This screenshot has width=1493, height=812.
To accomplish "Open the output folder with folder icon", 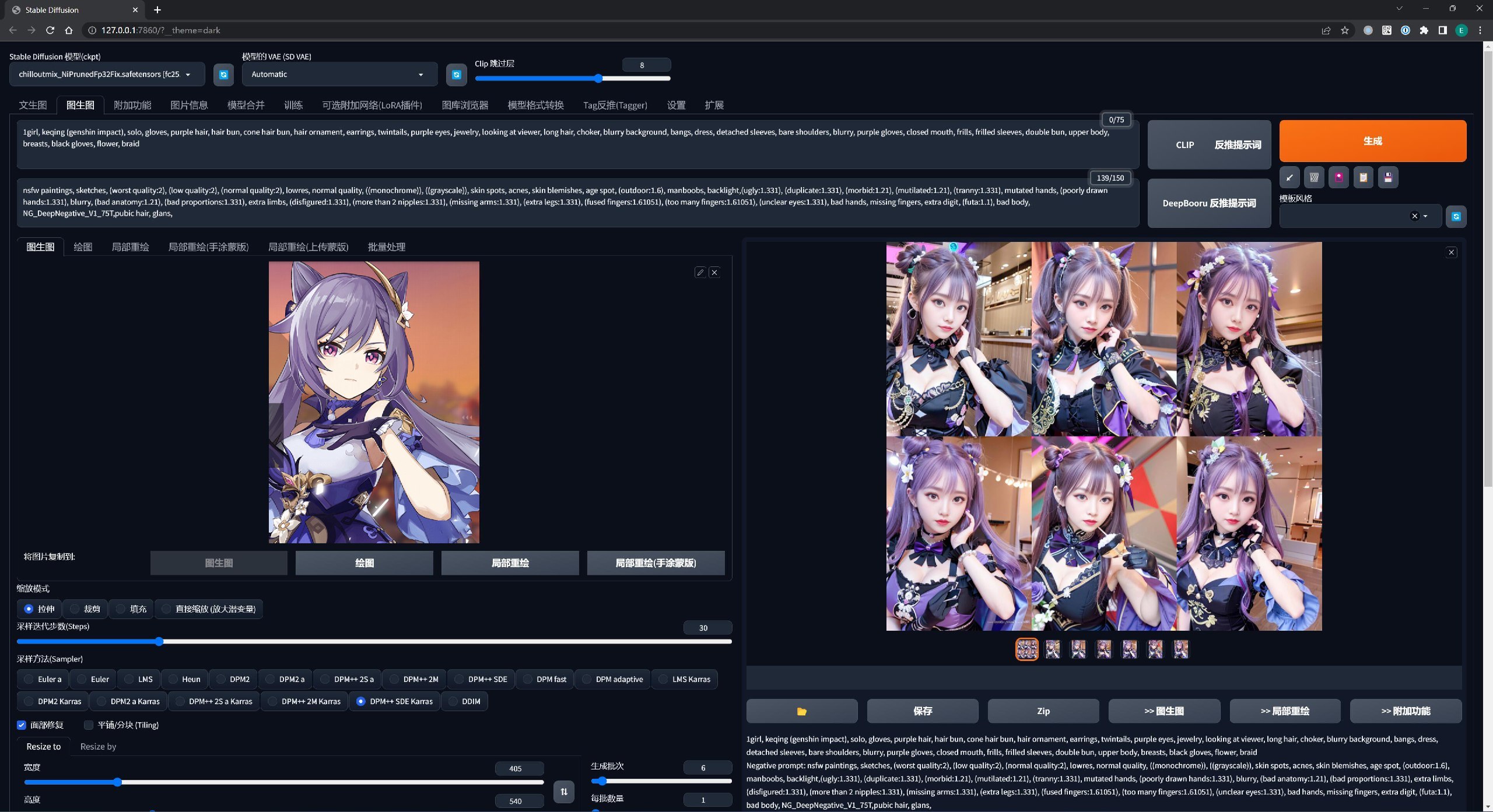I will tap(801, 711).
